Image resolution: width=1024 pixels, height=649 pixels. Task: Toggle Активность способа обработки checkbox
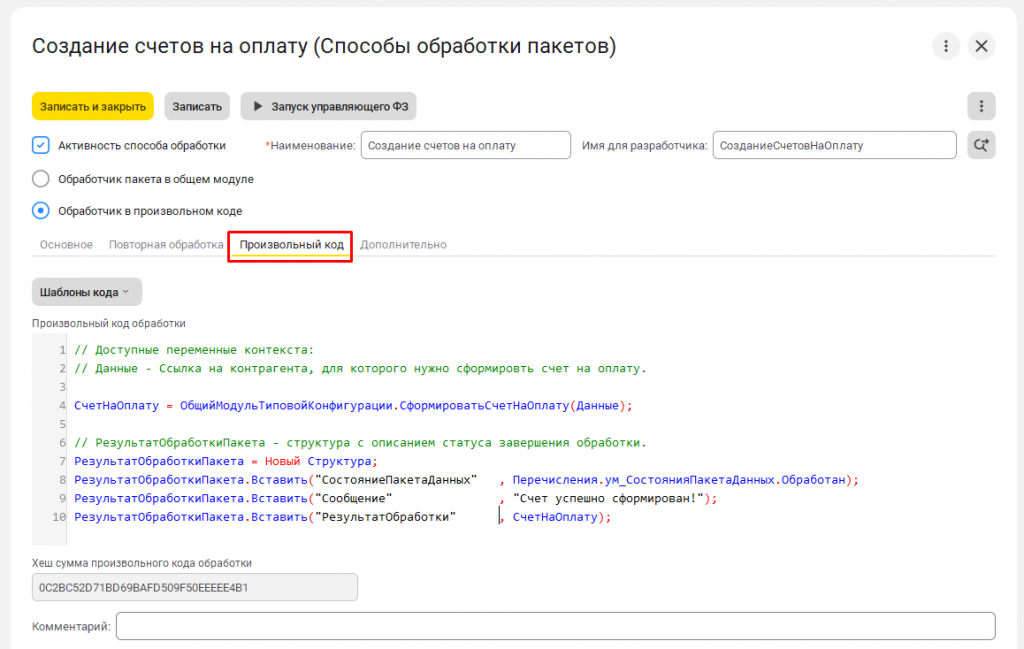[40, 145]
